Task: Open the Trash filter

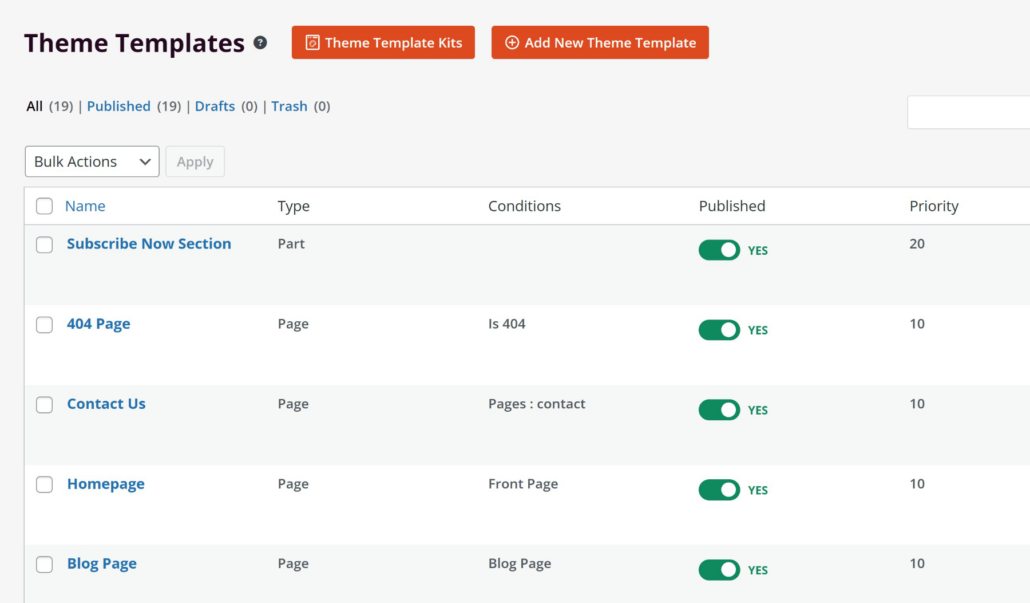Action: click(289, 106)
